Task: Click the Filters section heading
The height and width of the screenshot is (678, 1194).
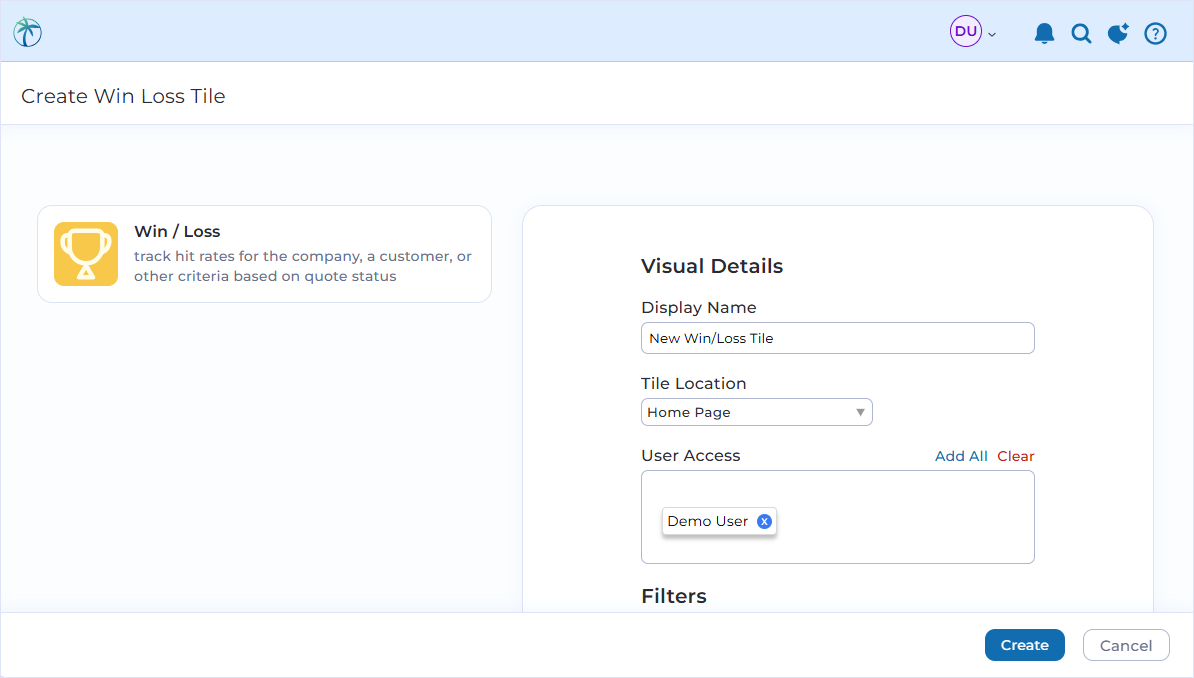Action: click(674, 596)
